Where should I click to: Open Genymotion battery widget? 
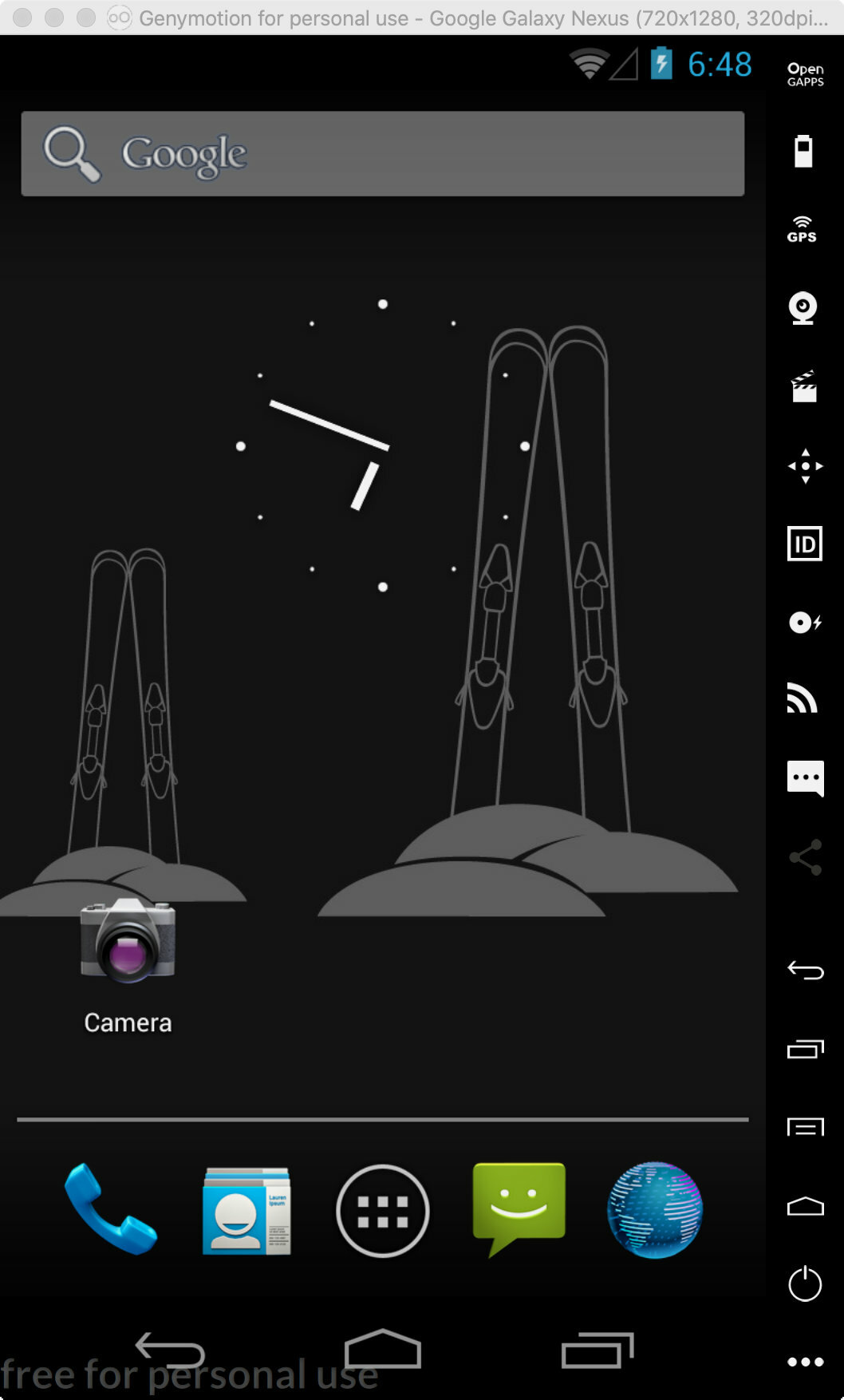tap(803, 151)
